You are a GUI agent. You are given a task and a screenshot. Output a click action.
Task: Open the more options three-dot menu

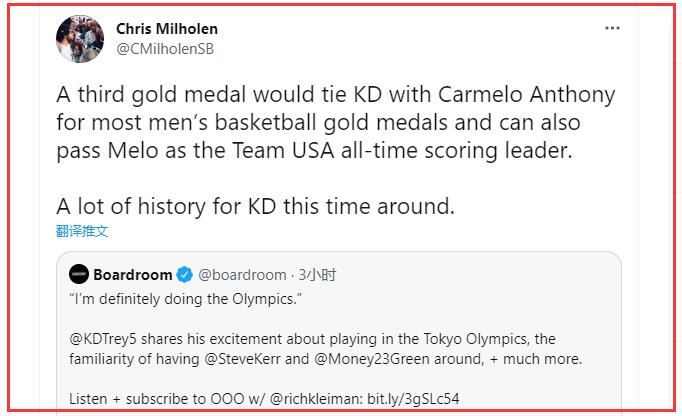point(612,29)
